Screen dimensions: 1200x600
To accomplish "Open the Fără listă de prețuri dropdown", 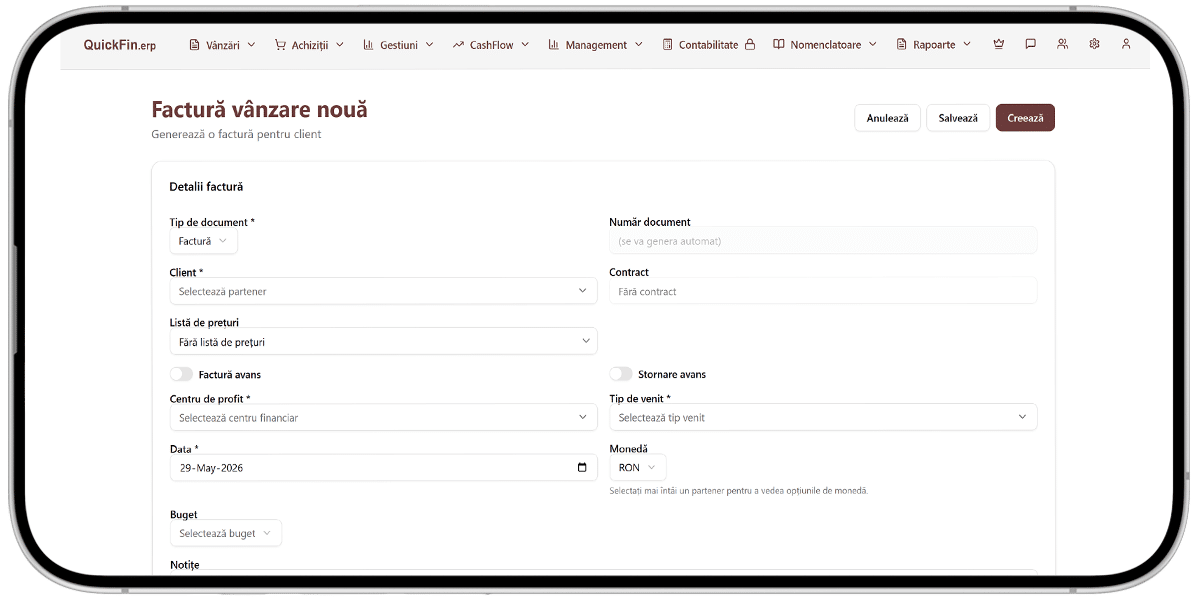I will pyautogui.click(x=384, y=342).
